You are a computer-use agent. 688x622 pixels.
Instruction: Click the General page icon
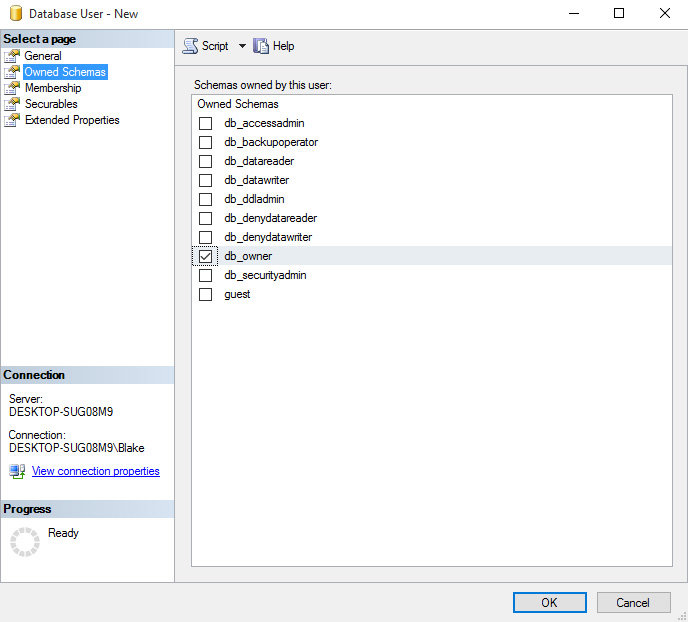[12, 56]
